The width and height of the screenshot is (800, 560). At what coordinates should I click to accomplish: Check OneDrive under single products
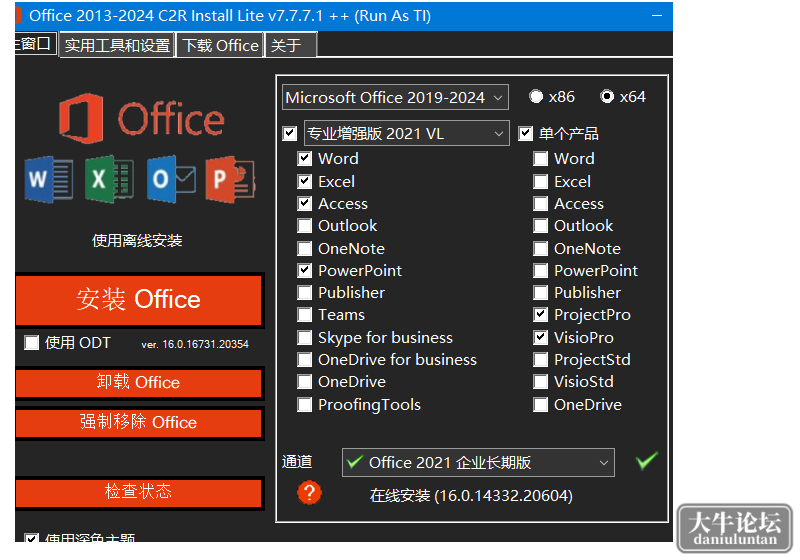click(540, 405)
